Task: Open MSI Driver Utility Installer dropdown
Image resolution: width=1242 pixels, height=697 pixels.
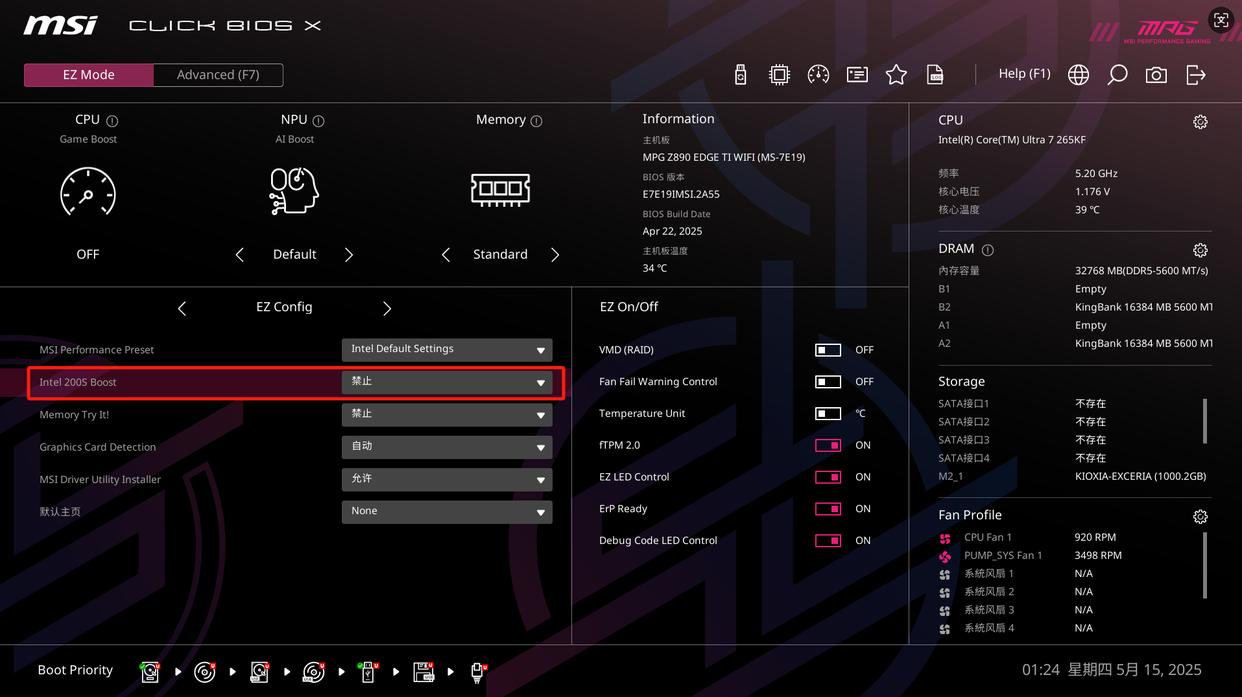Action: pos(447,479)
